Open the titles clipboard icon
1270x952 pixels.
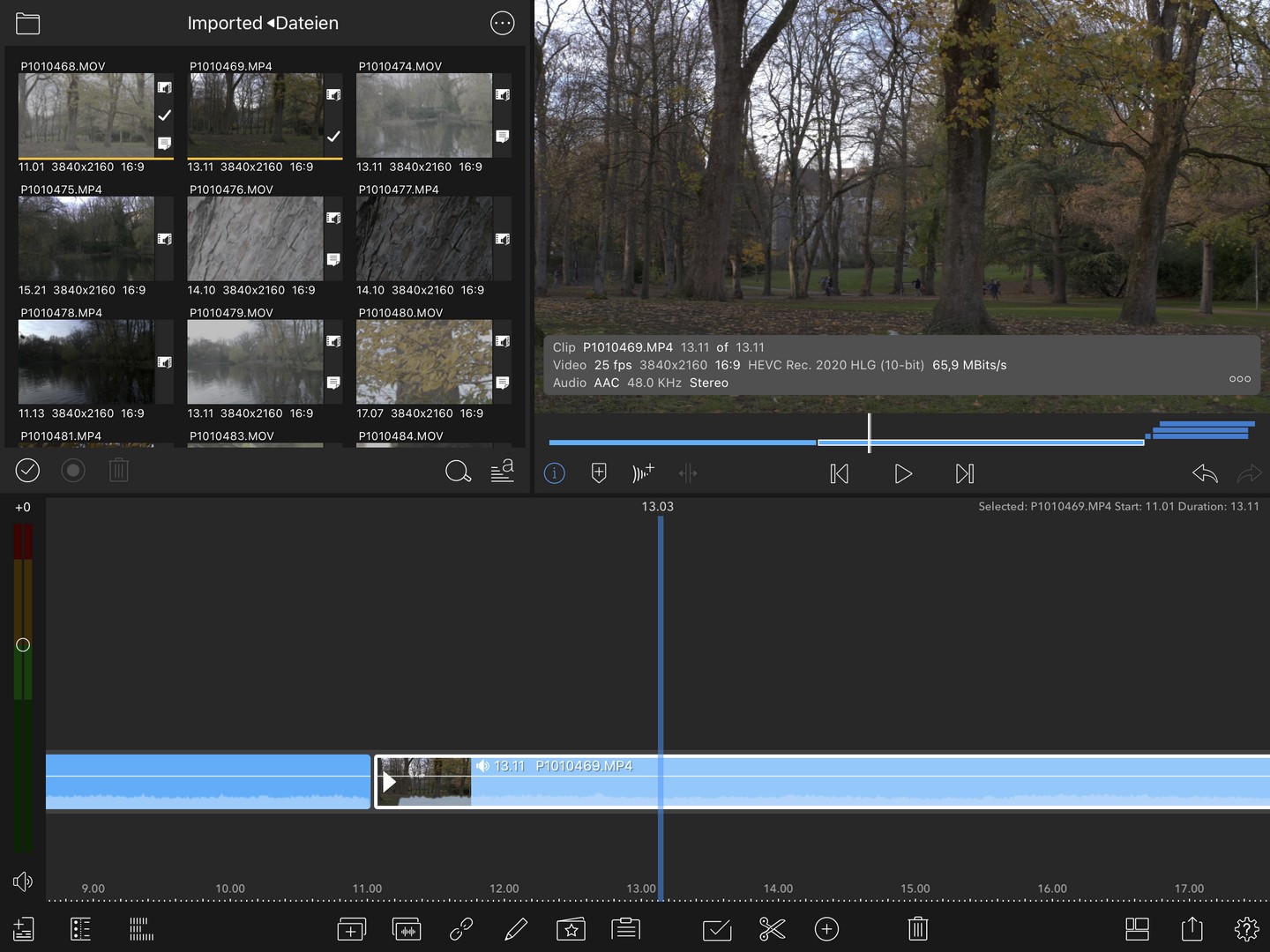tap(626, 928)
